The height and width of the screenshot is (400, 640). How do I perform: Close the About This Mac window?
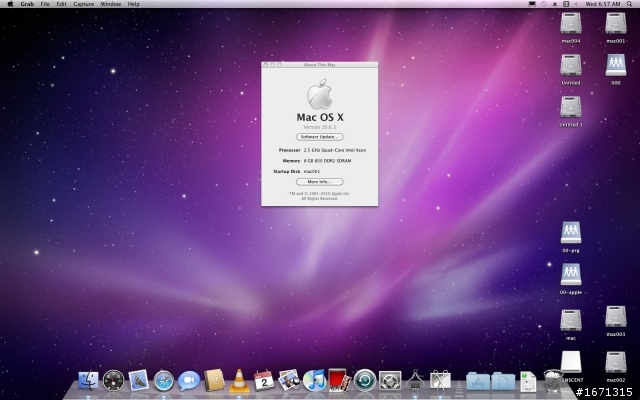pyautogui.click(x=265, y=64)
